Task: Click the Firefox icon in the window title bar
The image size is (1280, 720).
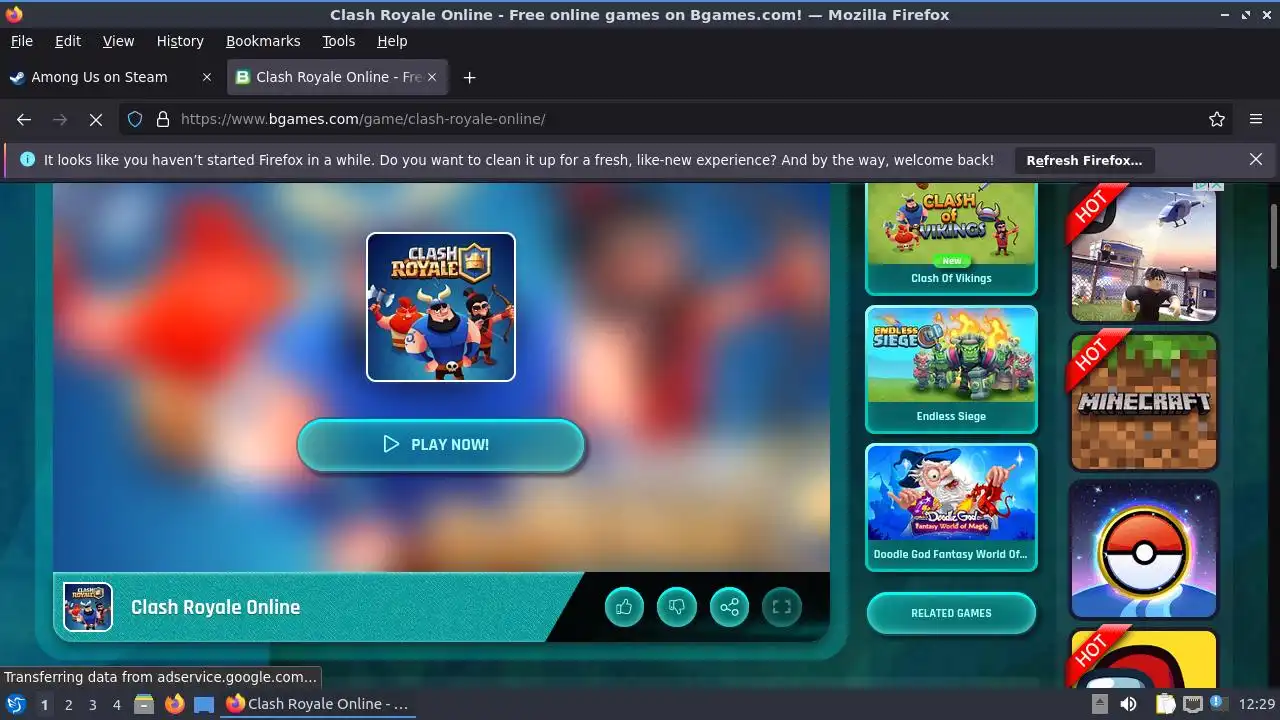Action: pyautogui.click(x=14, y=14)
